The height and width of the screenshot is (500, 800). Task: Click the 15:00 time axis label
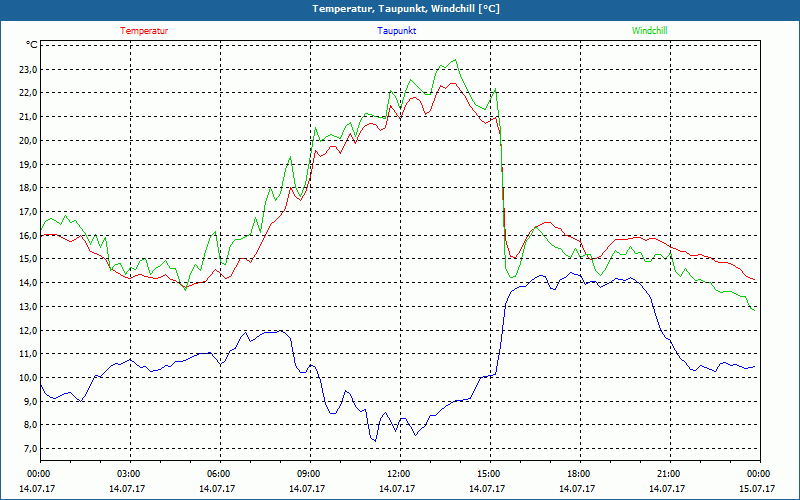[490, 474]
